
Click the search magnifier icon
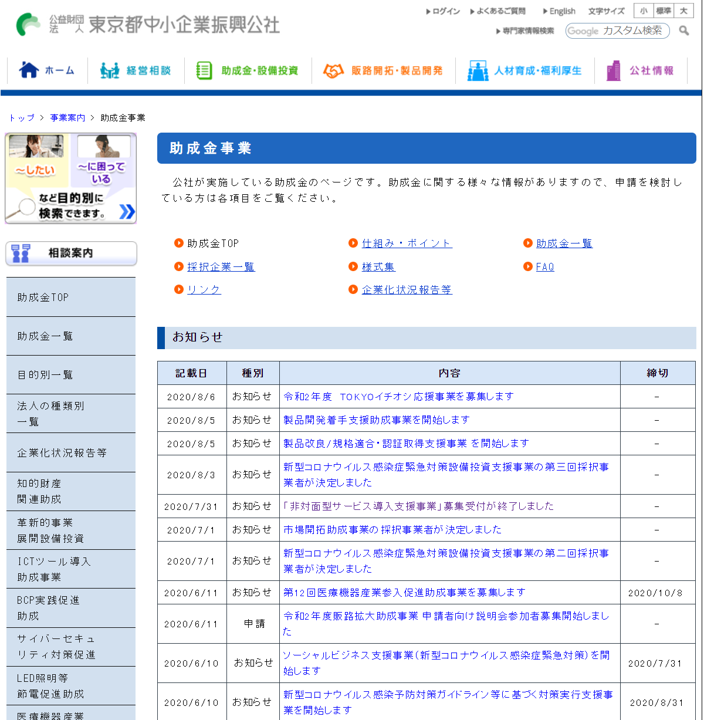click(x=684, y=31)
